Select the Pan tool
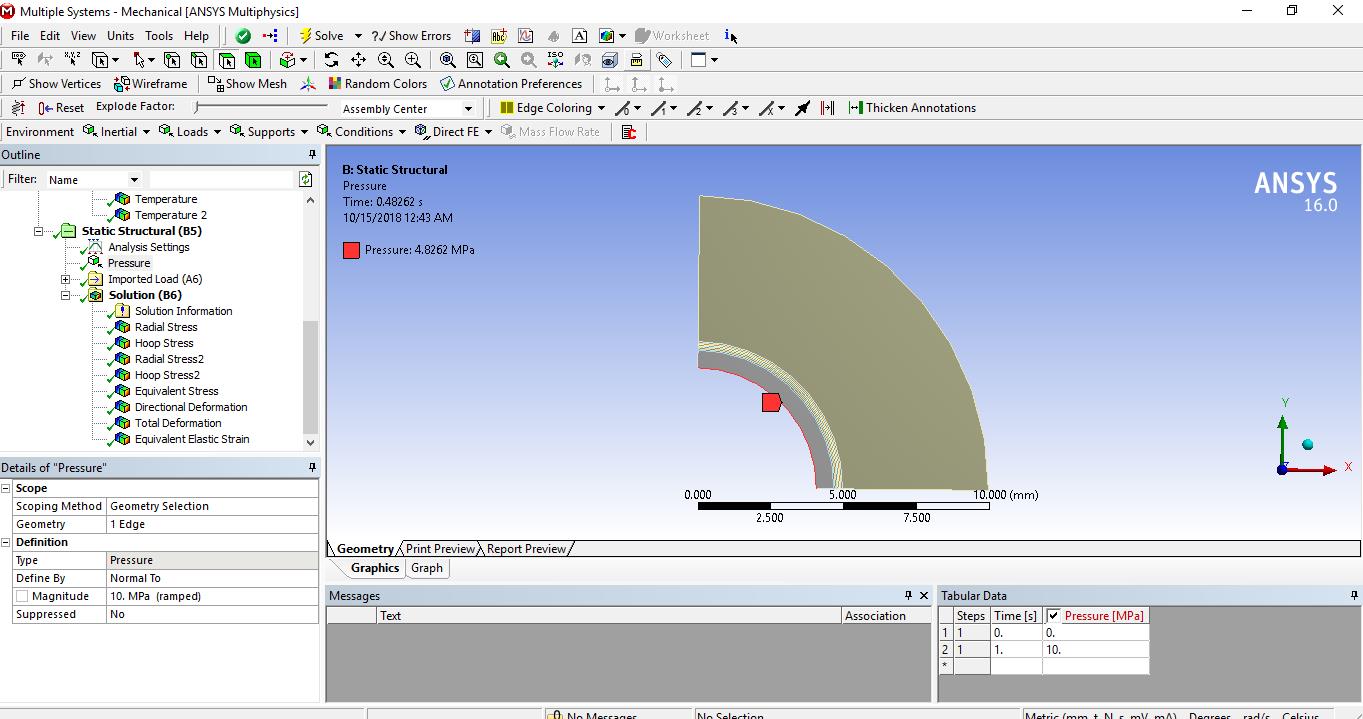Screen dimensions: 1363x719 point(358,60)
